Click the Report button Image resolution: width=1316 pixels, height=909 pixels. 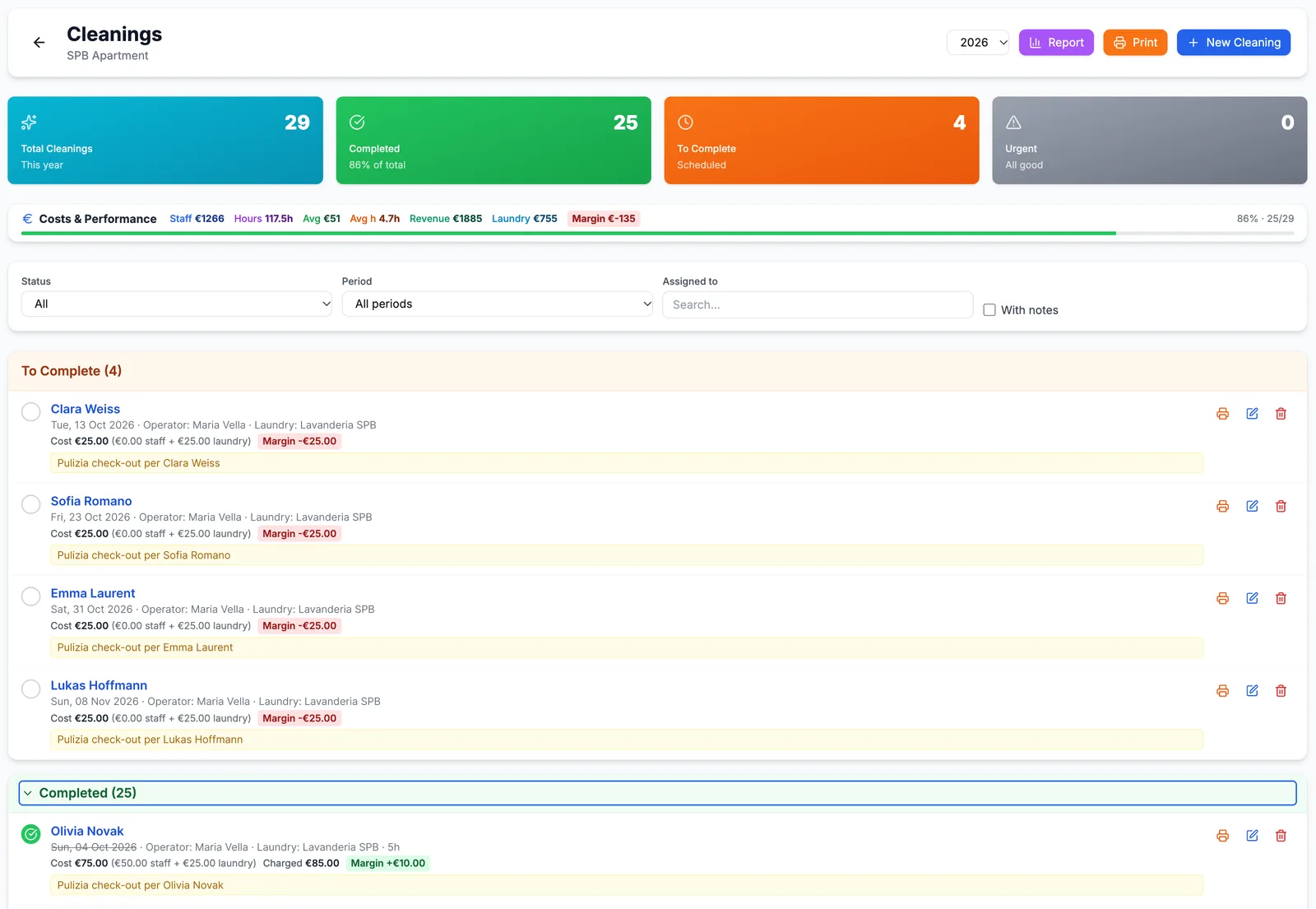(1056, 43)
